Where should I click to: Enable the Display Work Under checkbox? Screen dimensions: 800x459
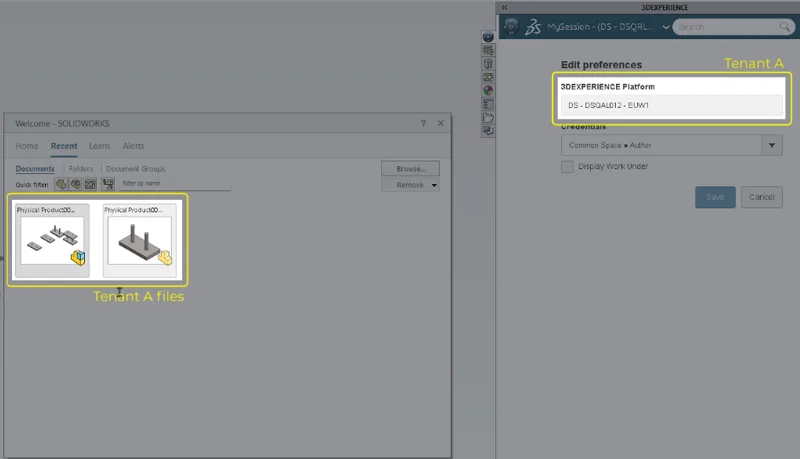pos(567,166)
